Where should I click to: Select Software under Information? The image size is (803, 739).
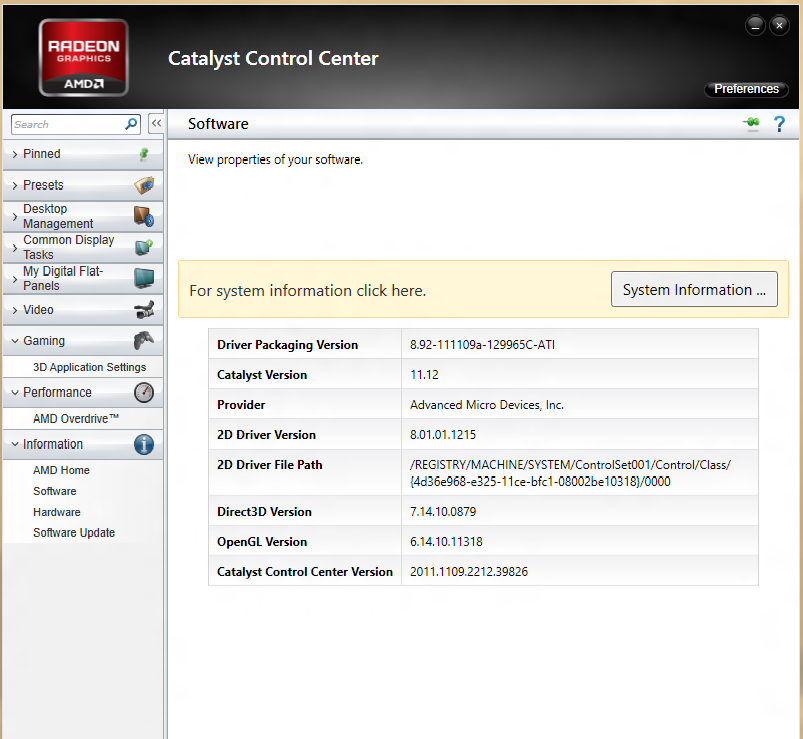point(54,491)
